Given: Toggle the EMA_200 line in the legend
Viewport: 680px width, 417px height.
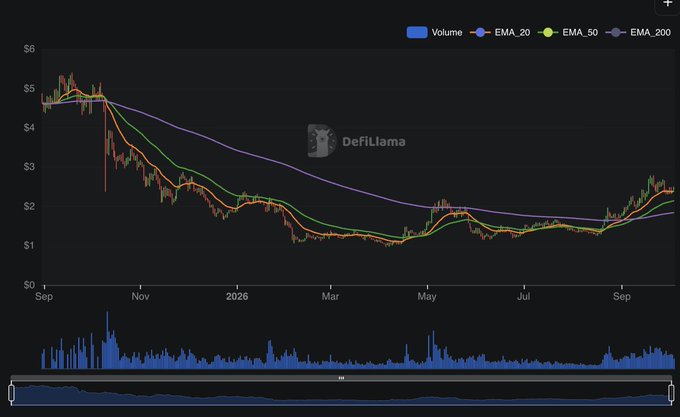Looking at the screenshot, I should (x=638, y=33).
